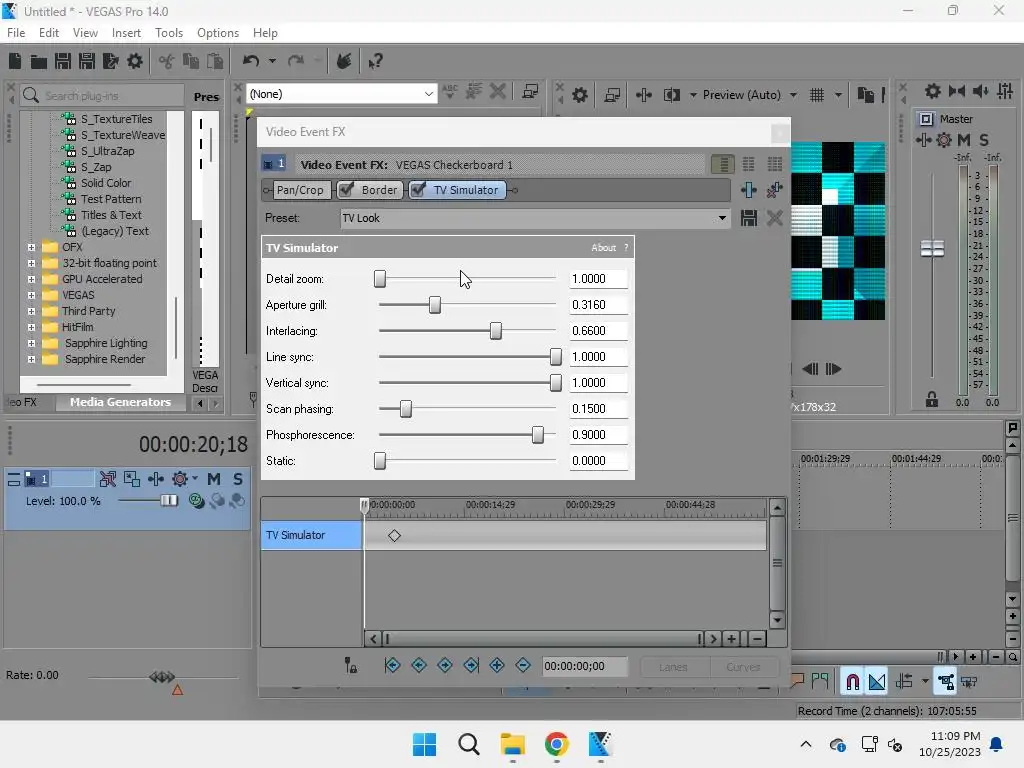Open the Tools menu
Image resolution: width=1024 pixels, height=768 pixels.
click(169, 33)
